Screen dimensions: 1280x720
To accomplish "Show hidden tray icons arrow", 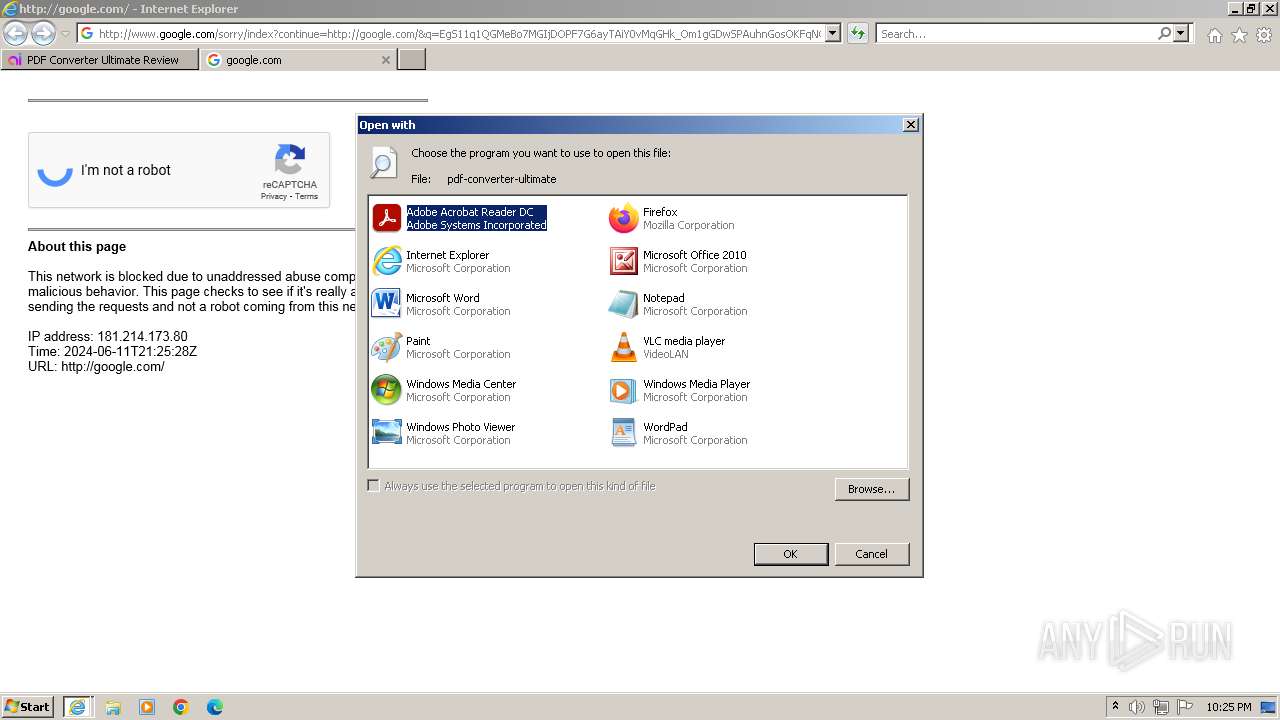I will [1115, 706].
